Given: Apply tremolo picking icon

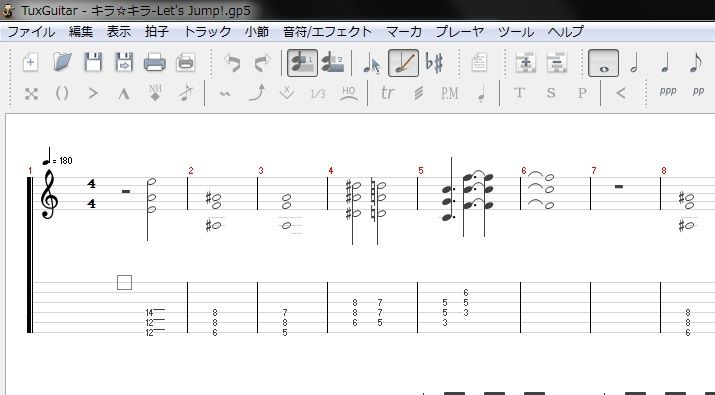Looking at the screenshot, I should tap(418, 94).
